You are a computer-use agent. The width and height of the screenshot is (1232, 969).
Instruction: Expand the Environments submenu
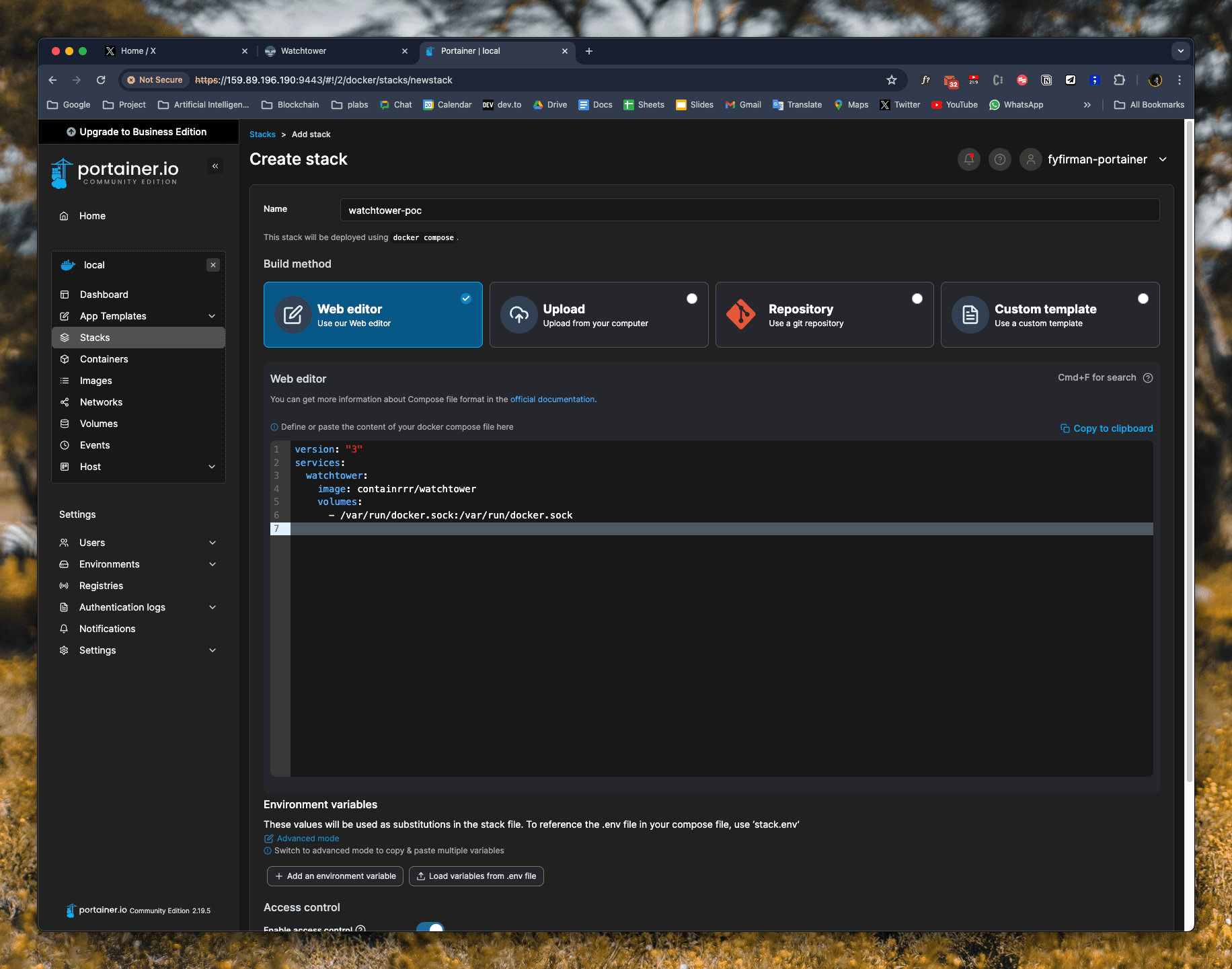tap(213, 564)
